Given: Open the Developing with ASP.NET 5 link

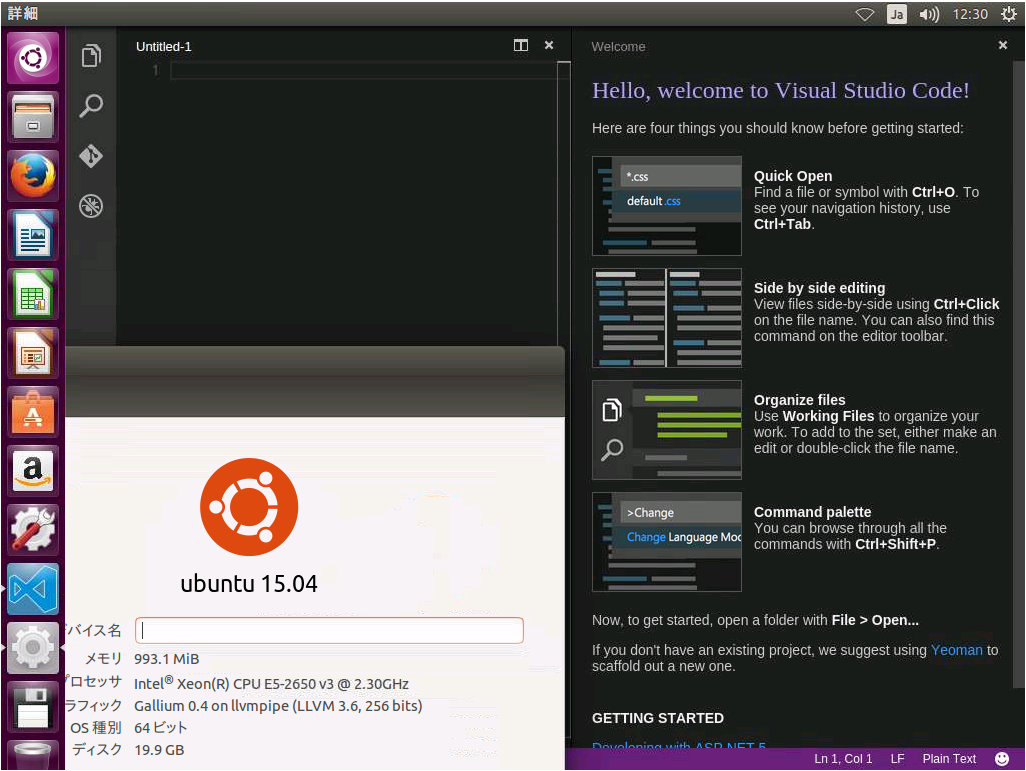Looking at the screenshot, I should (678, 747).
